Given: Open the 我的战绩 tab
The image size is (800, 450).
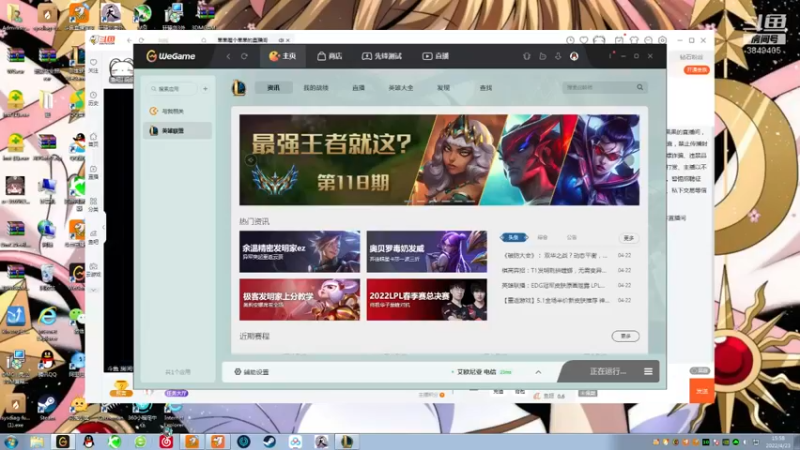Looking at the screenshot, I should (316, 88).
